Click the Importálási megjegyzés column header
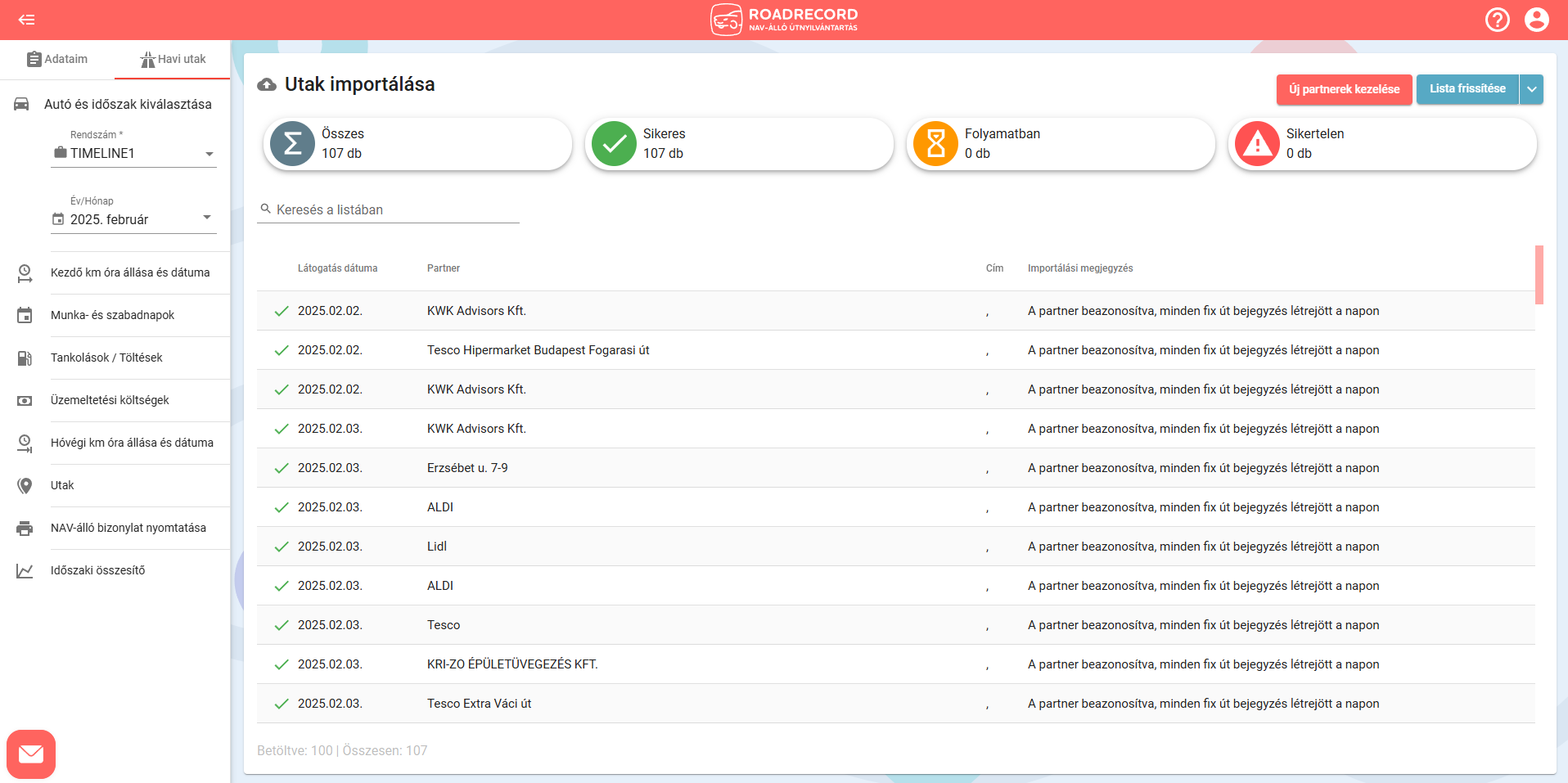 point(1080,268)
